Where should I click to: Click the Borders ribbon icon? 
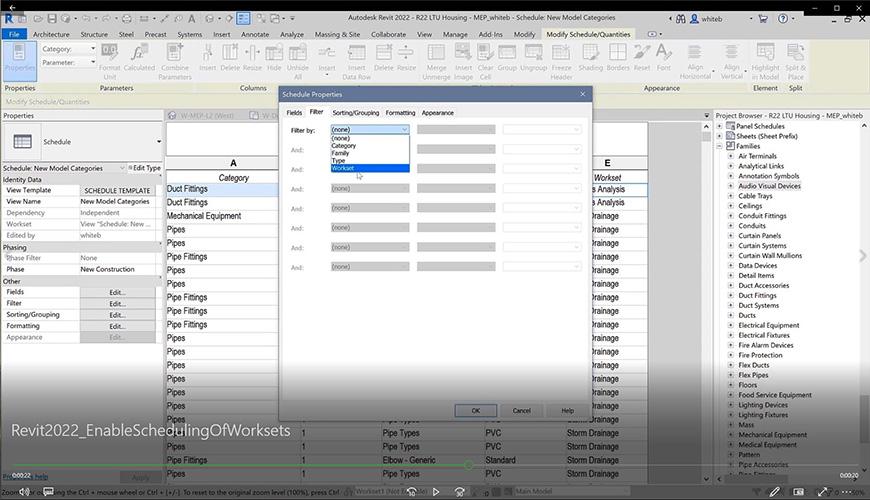pos(618,58)
